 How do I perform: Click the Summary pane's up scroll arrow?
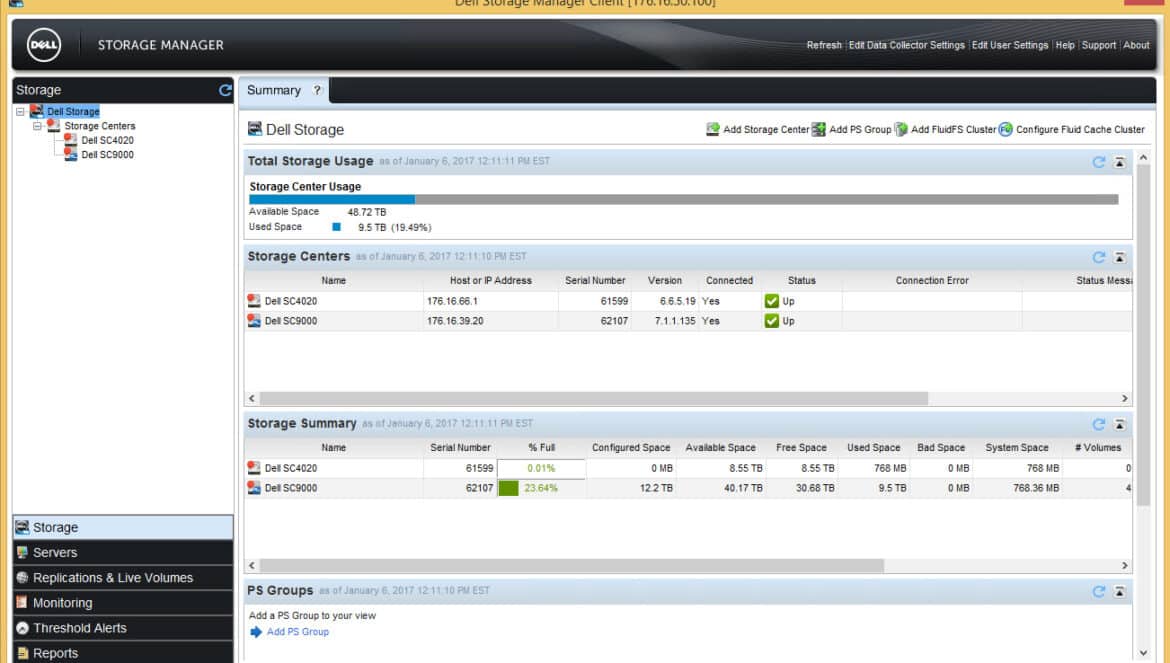click(x=1142, y=157)
